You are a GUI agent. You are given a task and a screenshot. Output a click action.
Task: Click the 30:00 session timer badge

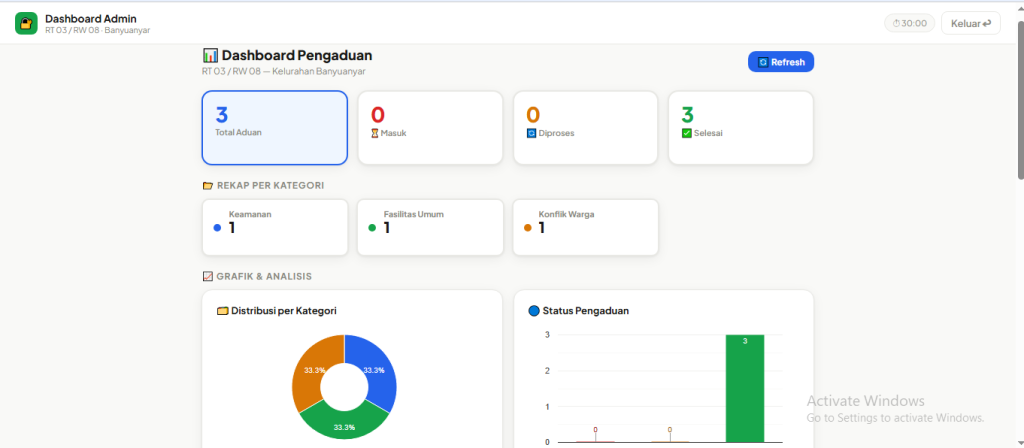(x=908, y=23)
